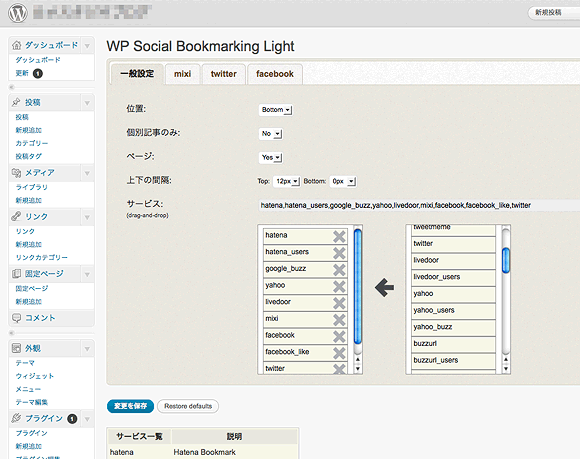The height and width of the screenshot is (459, 580).
Task: Open the ダッシュボード submenu link
Action: pyautogui.click(x=38, y=60)
